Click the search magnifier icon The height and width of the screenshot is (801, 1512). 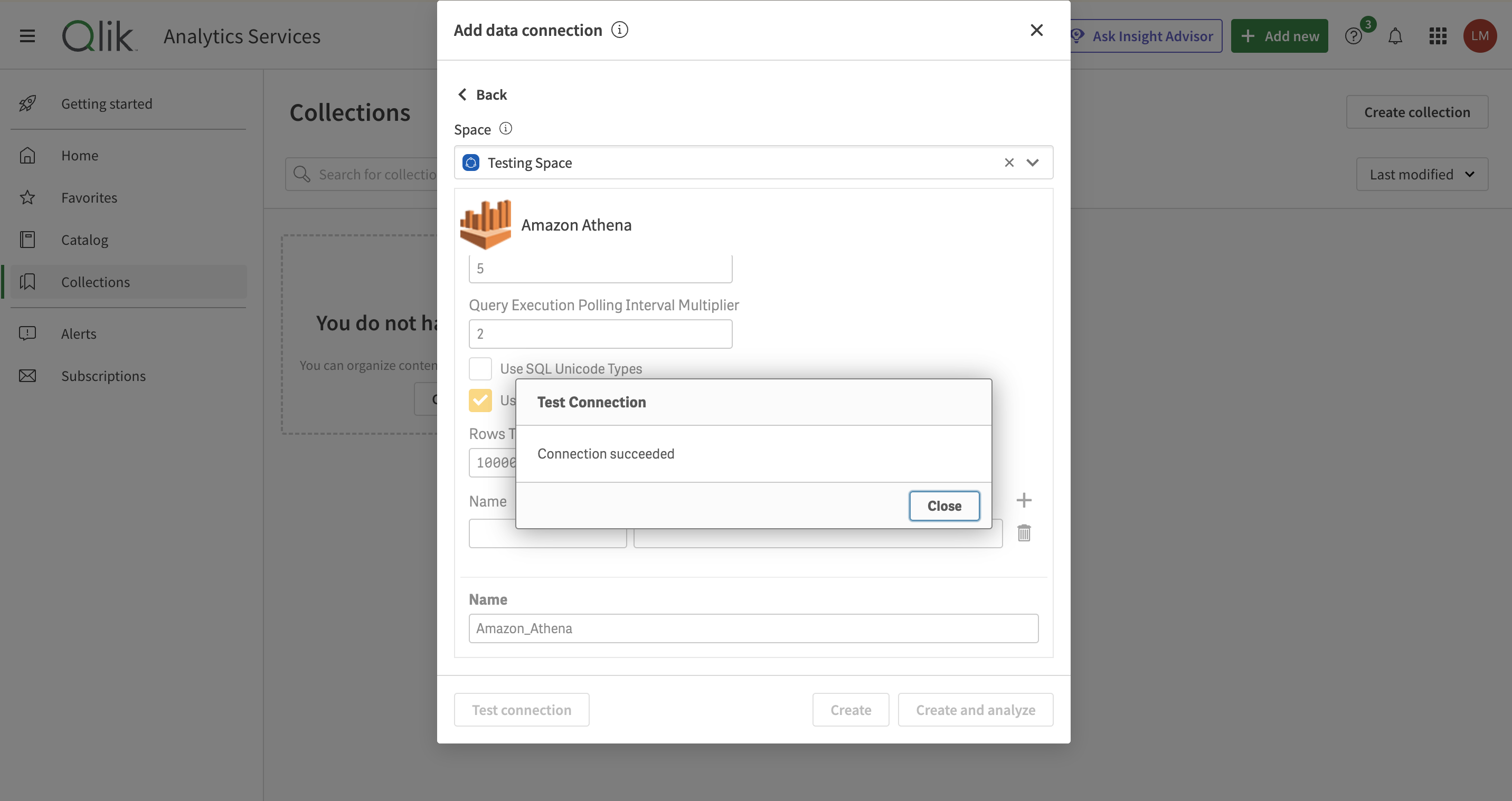301,174
